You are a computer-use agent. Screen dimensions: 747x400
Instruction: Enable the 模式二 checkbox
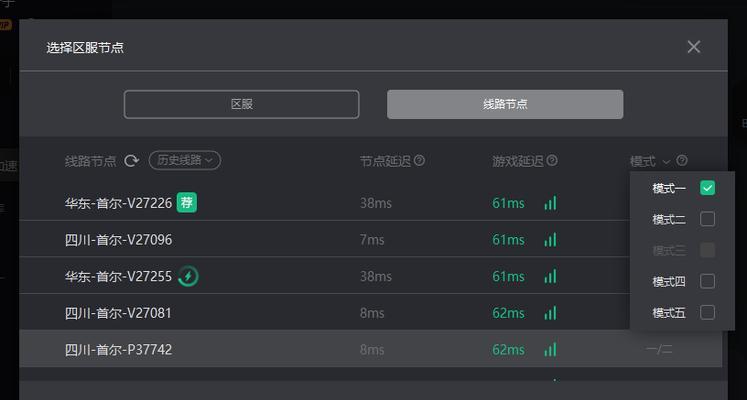[707, 219]
